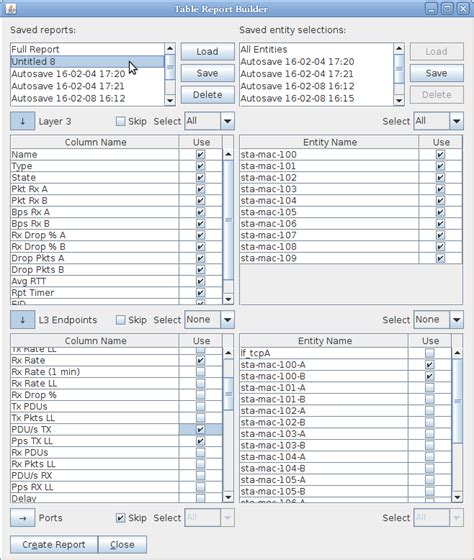Select All Entities saved entity selection

pyautogui.click(x=316, y=49)
